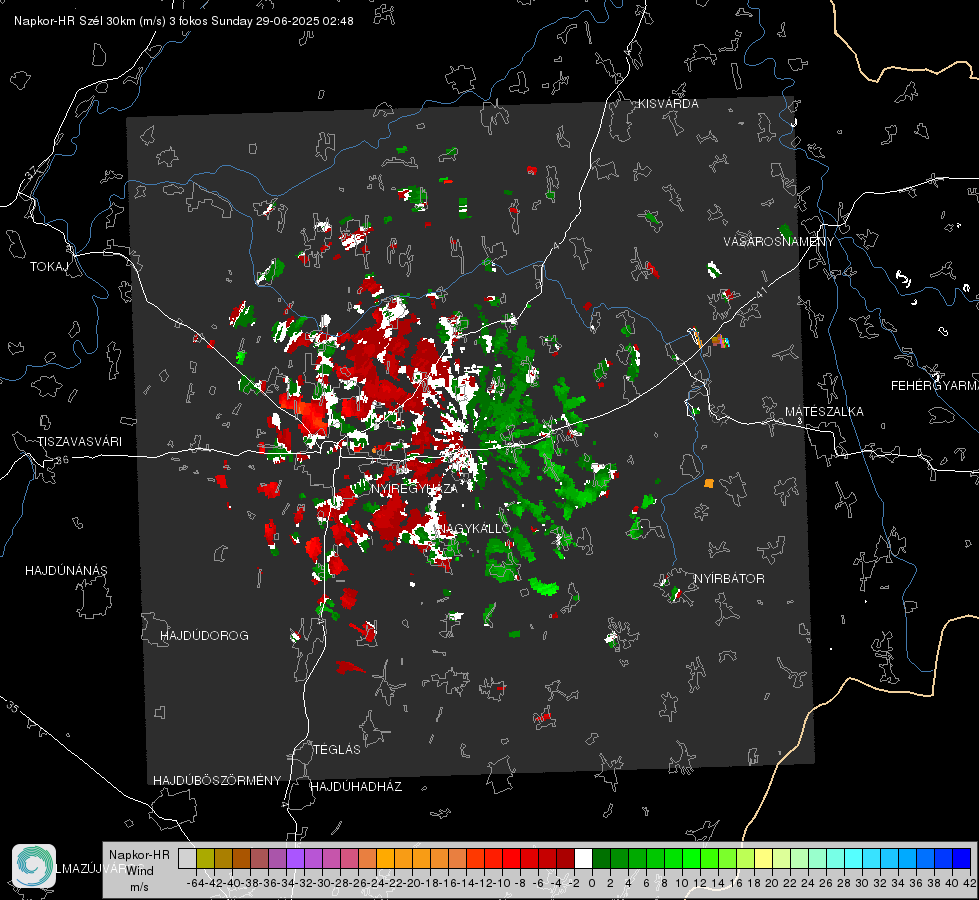Image resolution: width=979 pixels, height=900 pixels.
Task: Click the MÁTÉSZALKA town label
Action: 824,412
